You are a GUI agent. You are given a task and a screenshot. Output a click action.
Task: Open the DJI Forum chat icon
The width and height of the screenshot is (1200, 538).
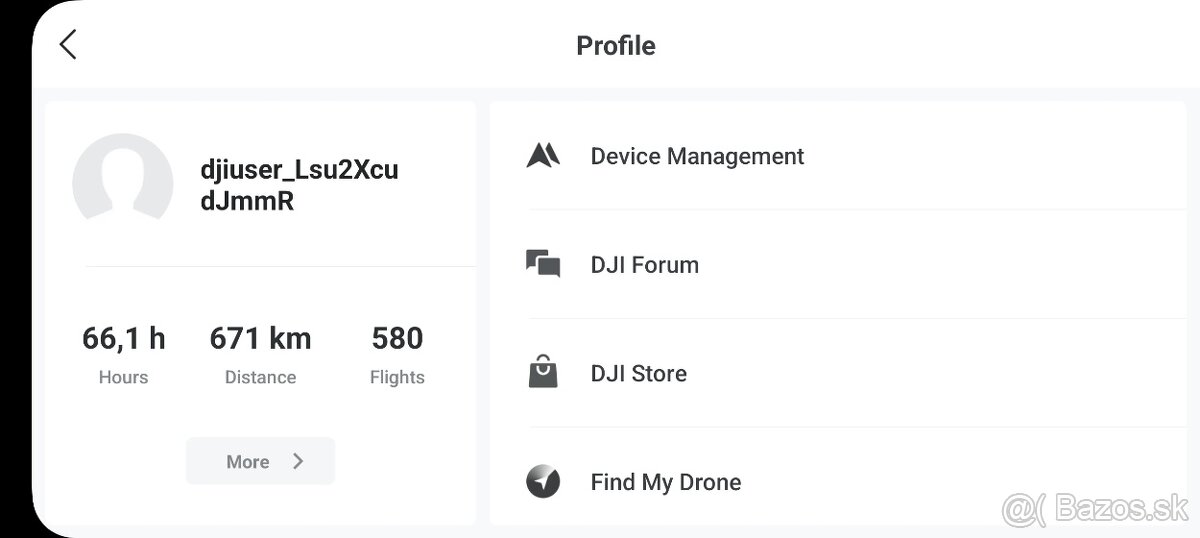[543, 265]
